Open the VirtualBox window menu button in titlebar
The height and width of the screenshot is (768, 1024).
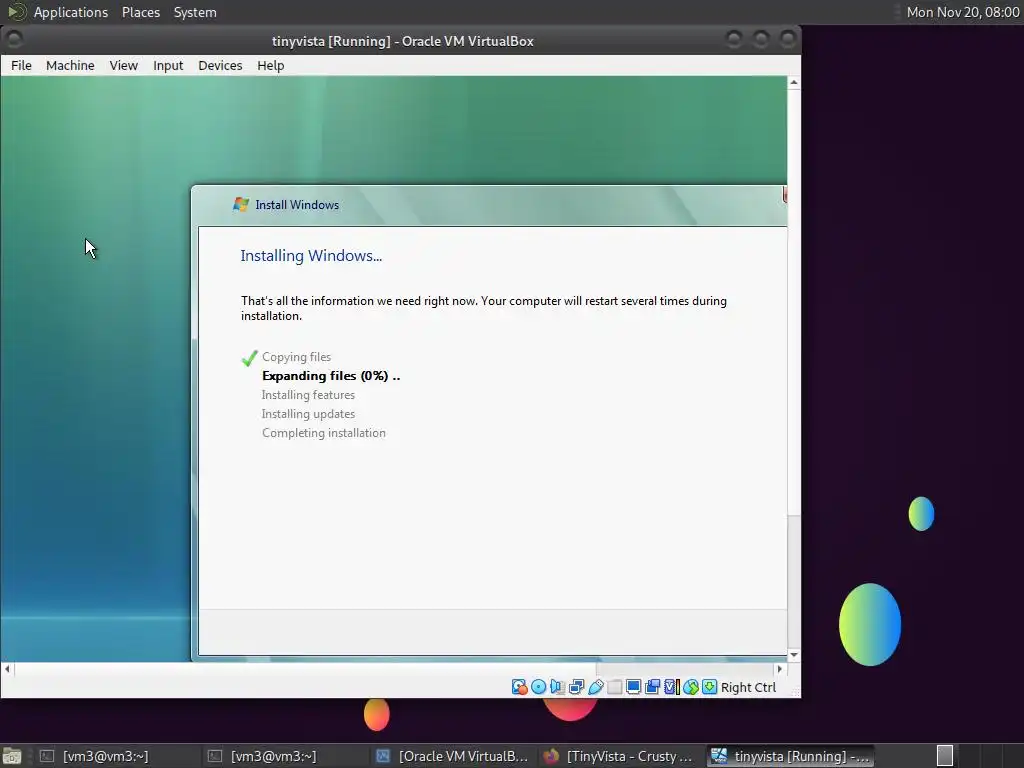tap(14, 39)
